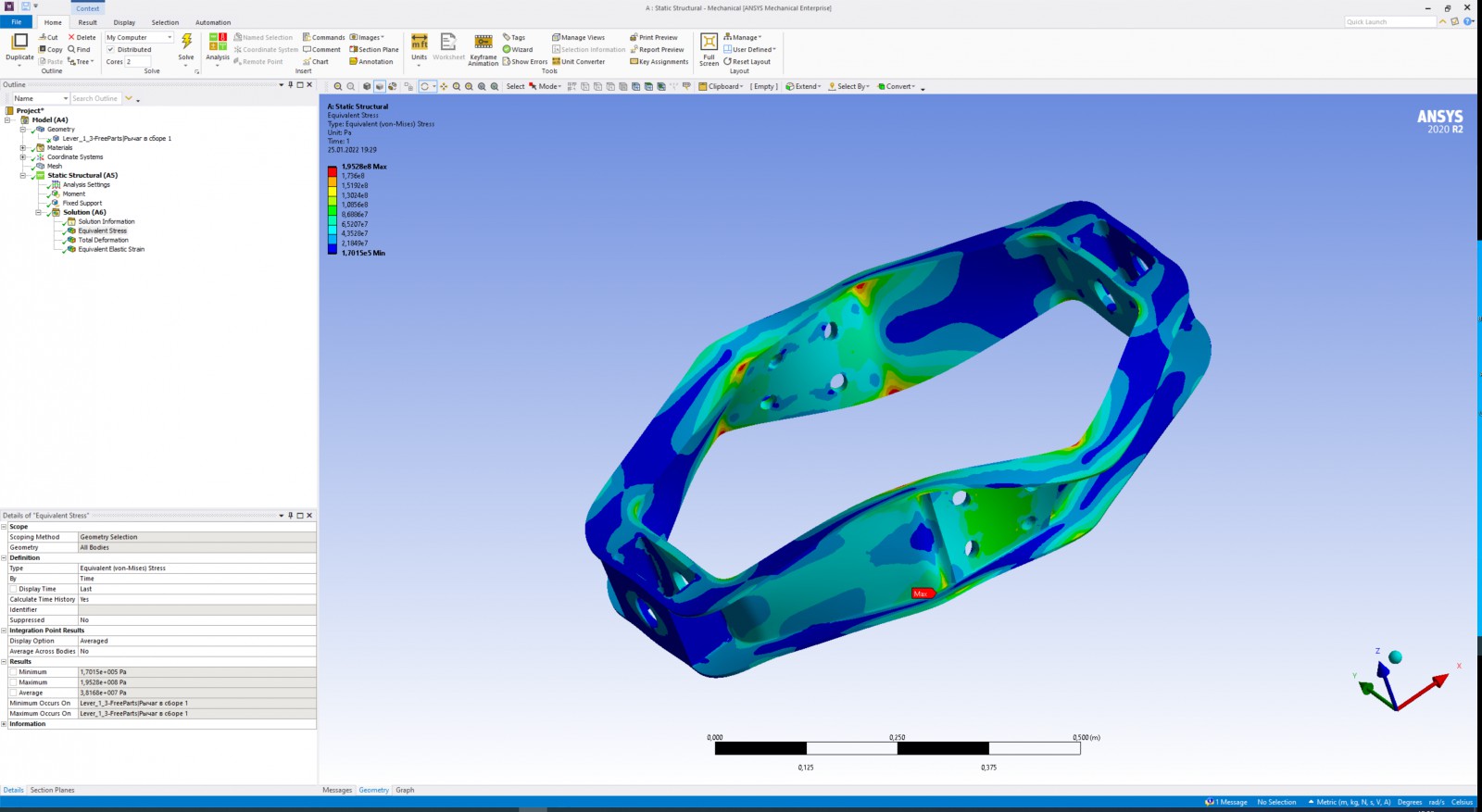Check the Maximum result checkbox
This screenshot has height=812, width=1482.
coord(13,682)
